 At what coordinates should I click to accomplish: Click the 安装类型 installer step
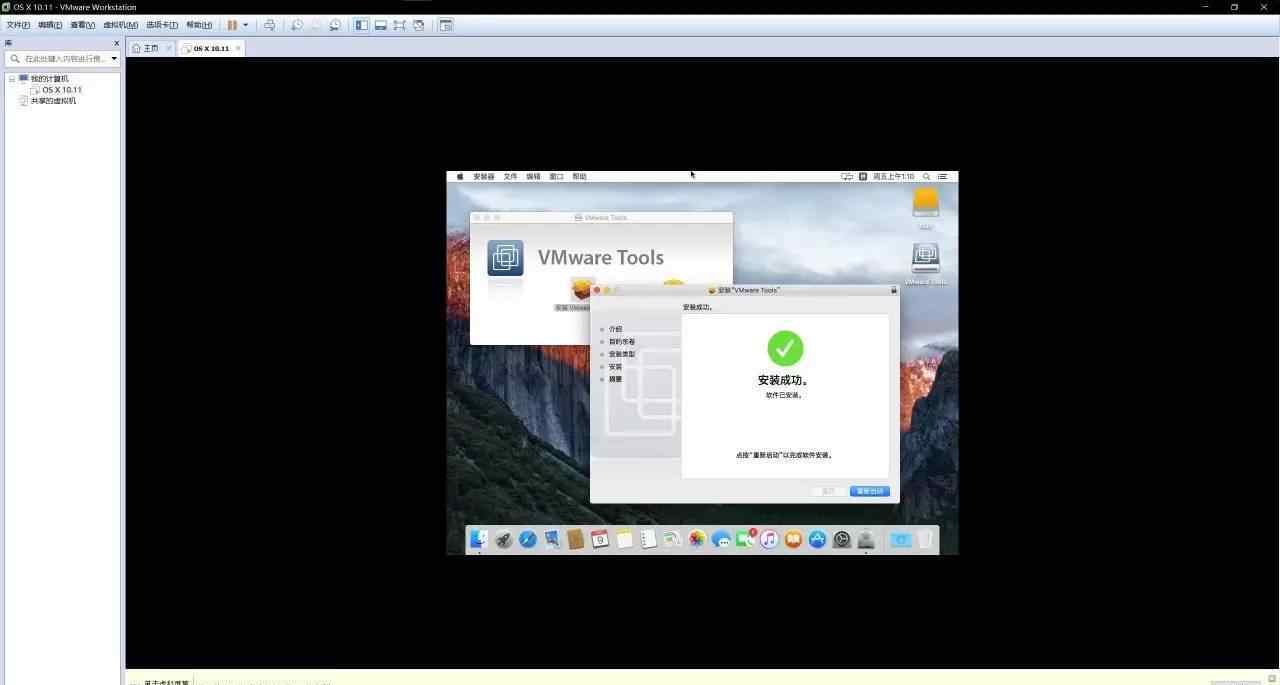click(x=622, y=354)
